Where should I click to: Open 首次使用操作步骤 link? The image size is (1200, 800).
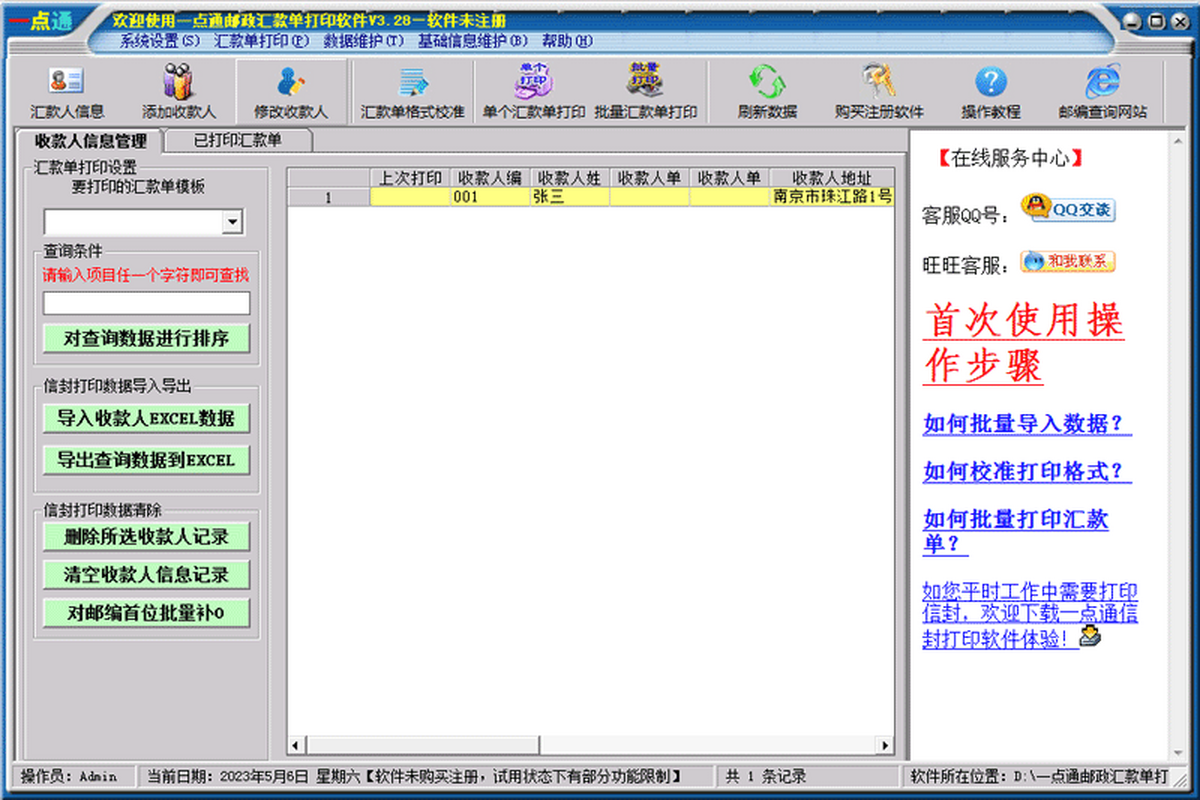coord(1023,343)
